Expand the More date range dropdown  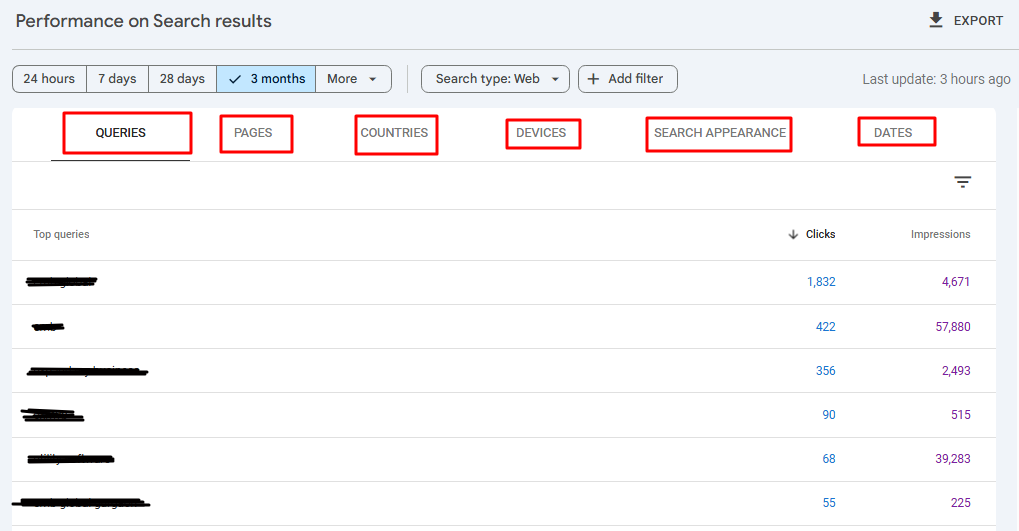click(x=353, y=79)
